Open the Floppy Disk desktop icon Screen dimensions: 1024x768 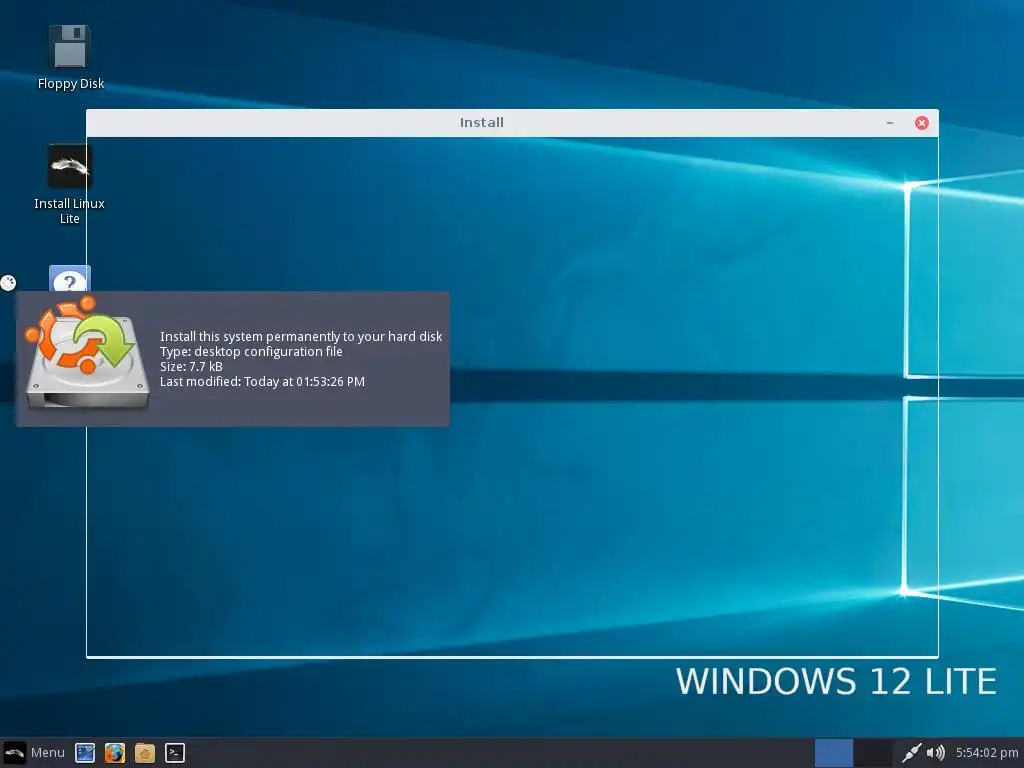(x=70, y=47)
